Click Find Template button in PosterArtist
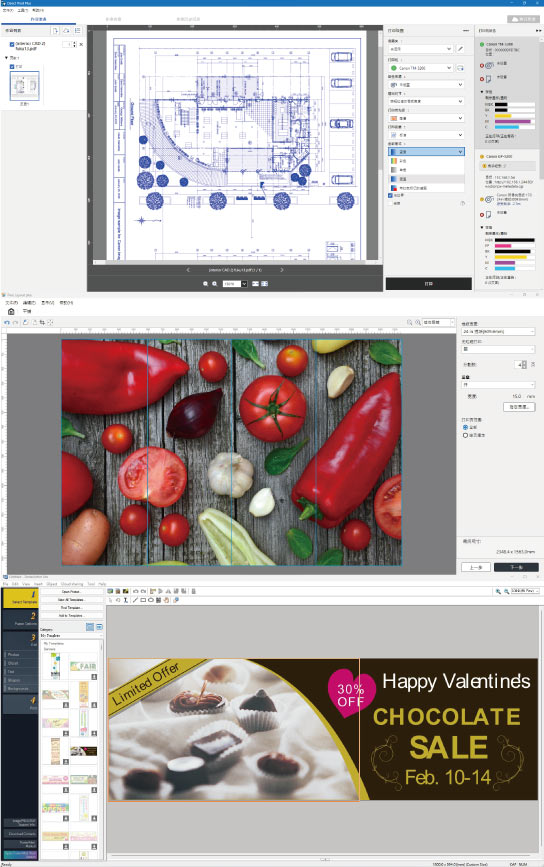The image size is (544, 867). tap(71, 608)
